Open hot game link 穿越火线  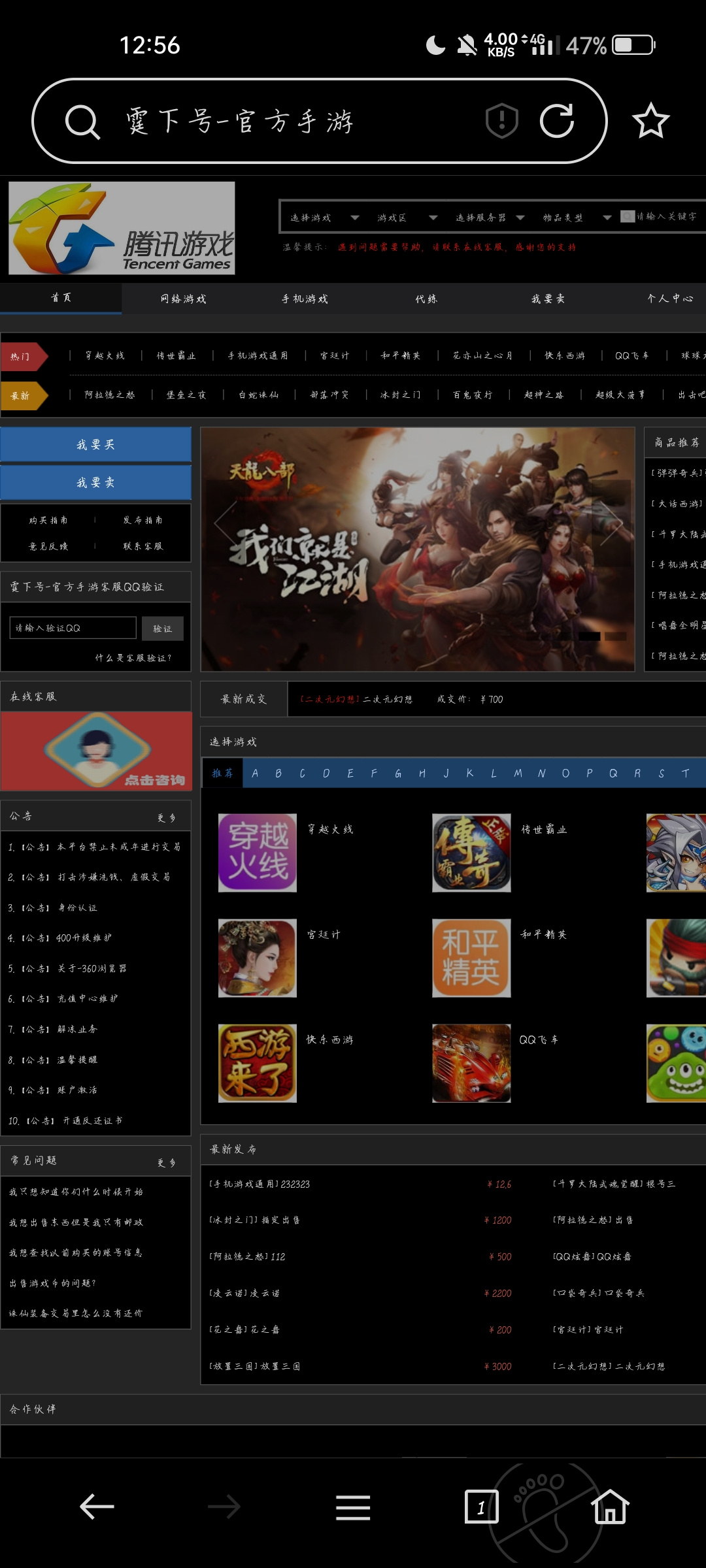[x=105, y=355]
